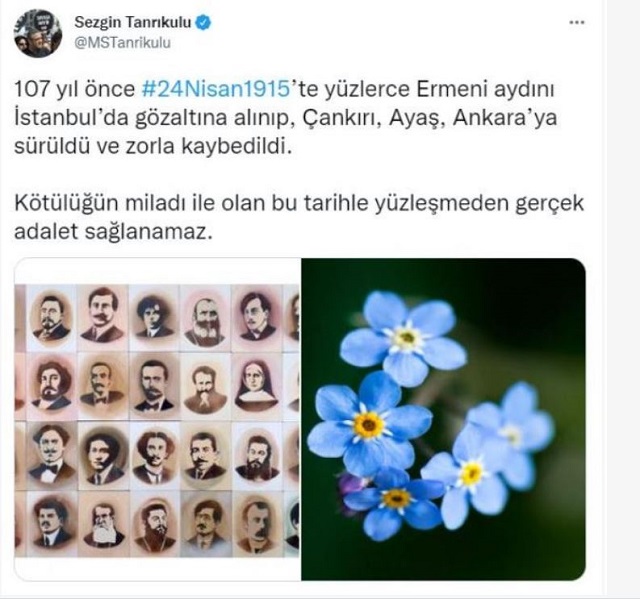The height and width of the screenshot is (599, 640).
Task: Click the small purple bud near the flowers
Action: [351, 485]
